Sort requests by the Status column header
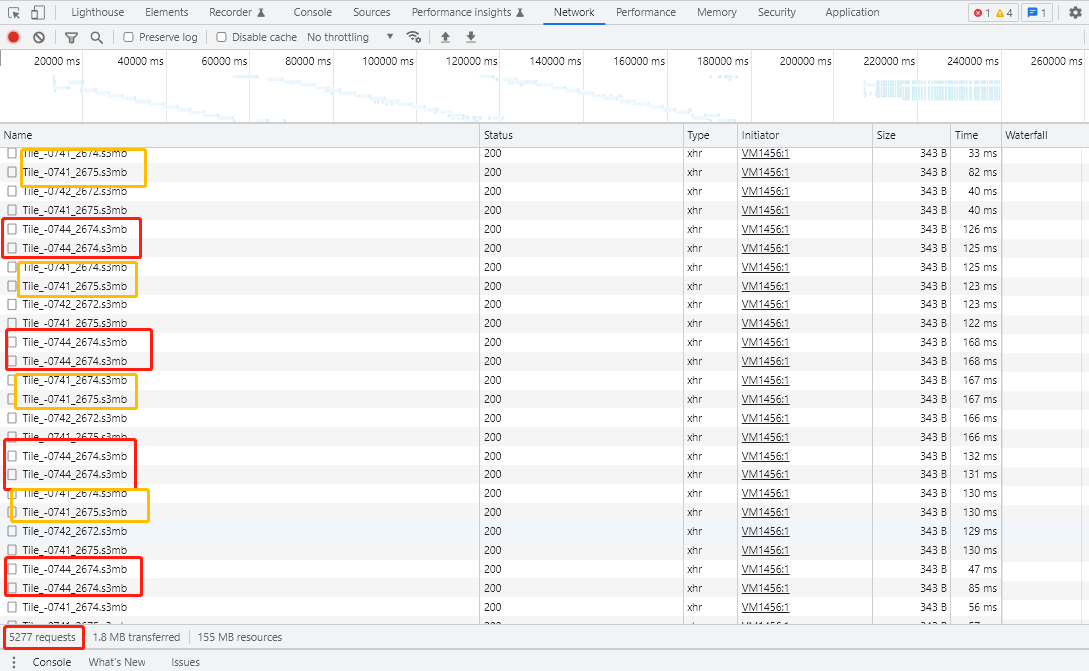The height and width of the screenshot is (671, 1089). tap(581, 135)
